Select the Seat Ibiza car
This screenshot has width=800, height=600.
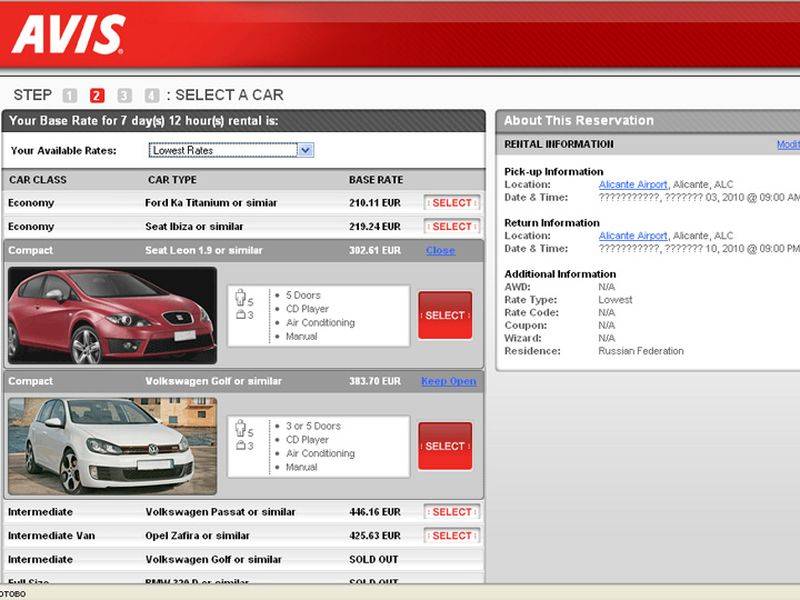tap(452, 226)
